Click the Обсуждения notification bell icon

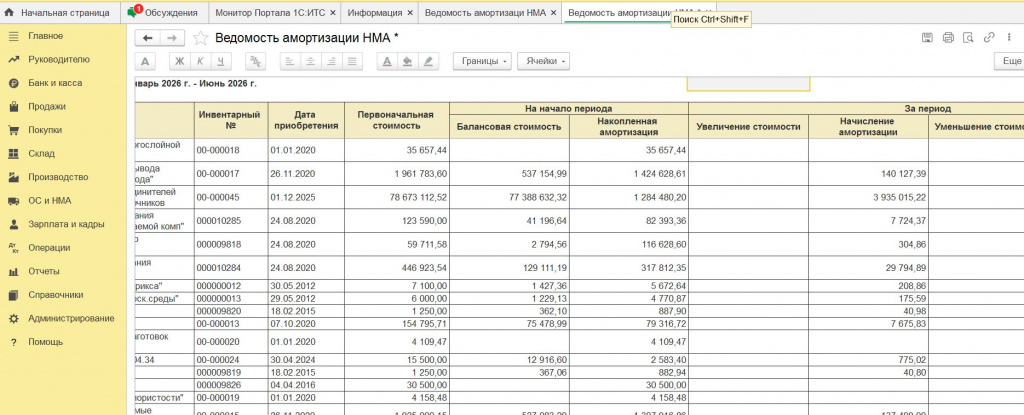pos(133,12)
